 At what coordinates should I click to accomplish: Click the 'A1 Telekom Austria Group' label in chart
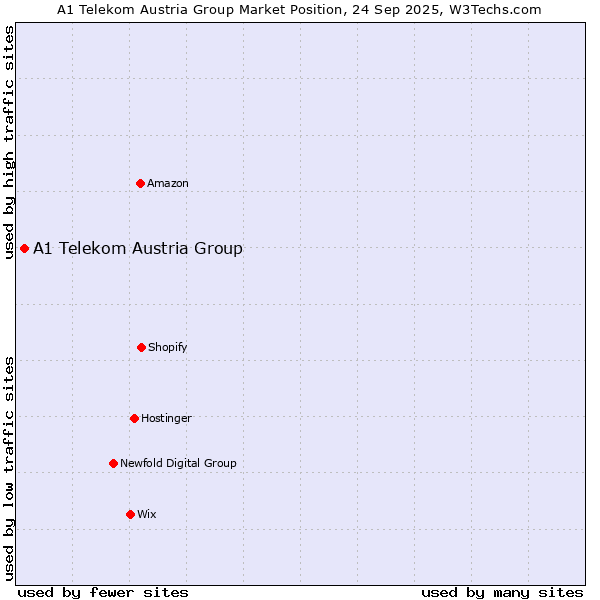138,248
